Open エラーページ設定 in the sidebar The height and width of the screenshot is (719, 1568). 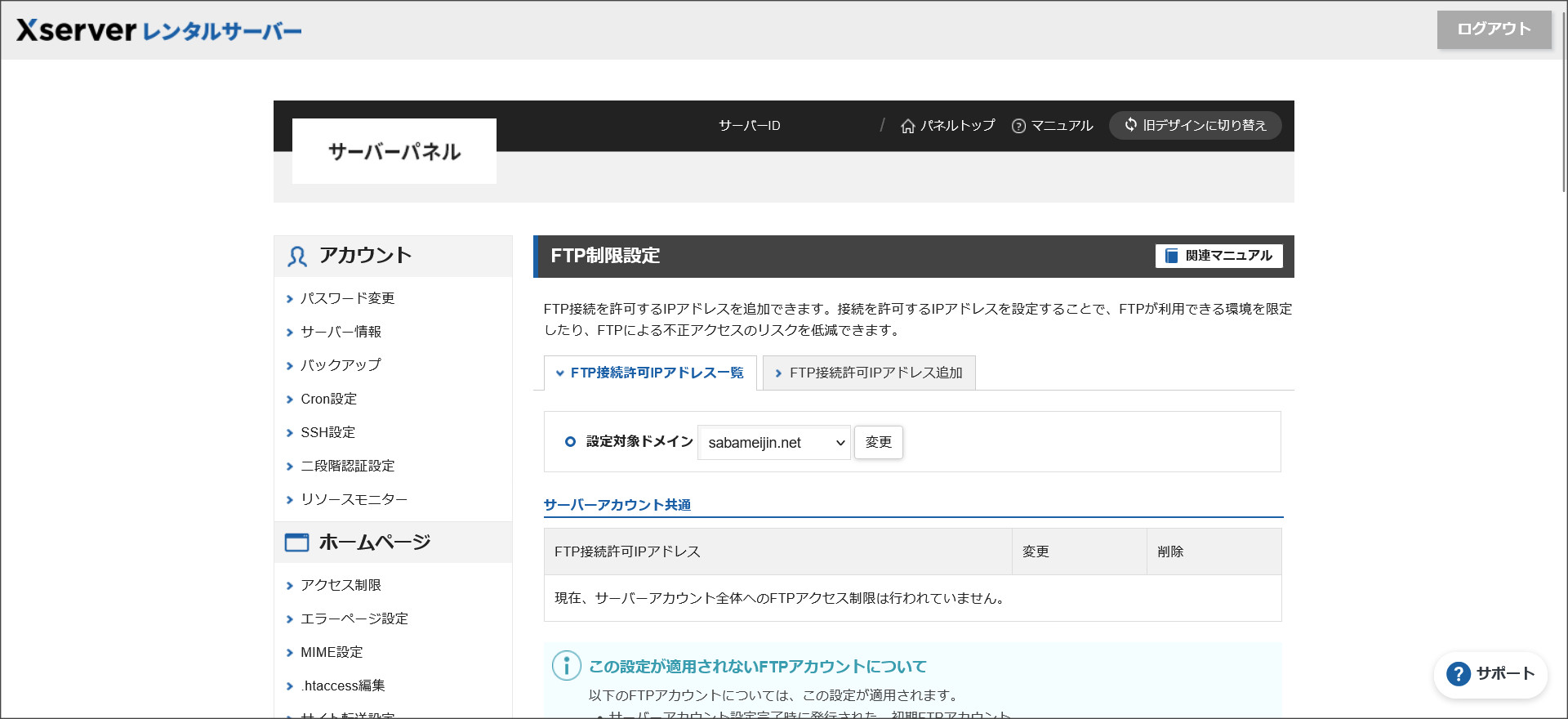[354, 619]
